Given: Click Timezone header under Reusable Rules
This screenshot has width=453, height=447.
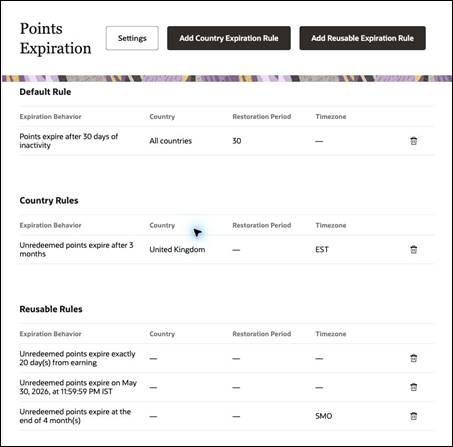Looking at the screenshot, I should [331, 334].
